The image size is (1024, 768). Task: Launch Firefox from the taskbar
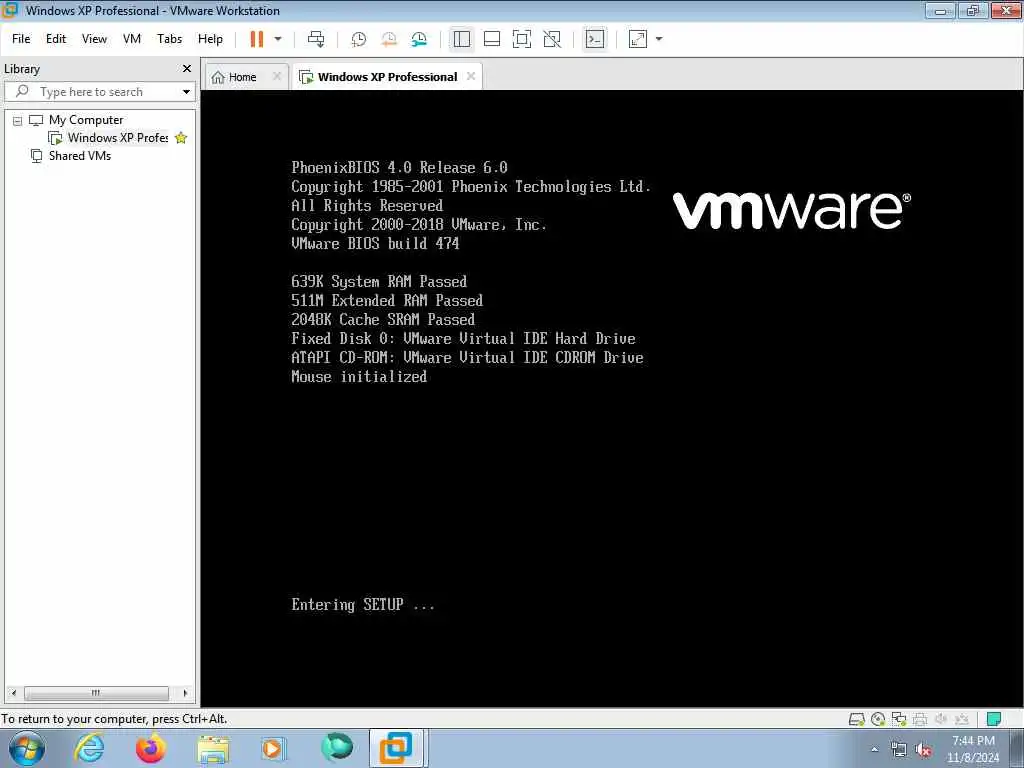pyautogui.click(x=151, y=748)
